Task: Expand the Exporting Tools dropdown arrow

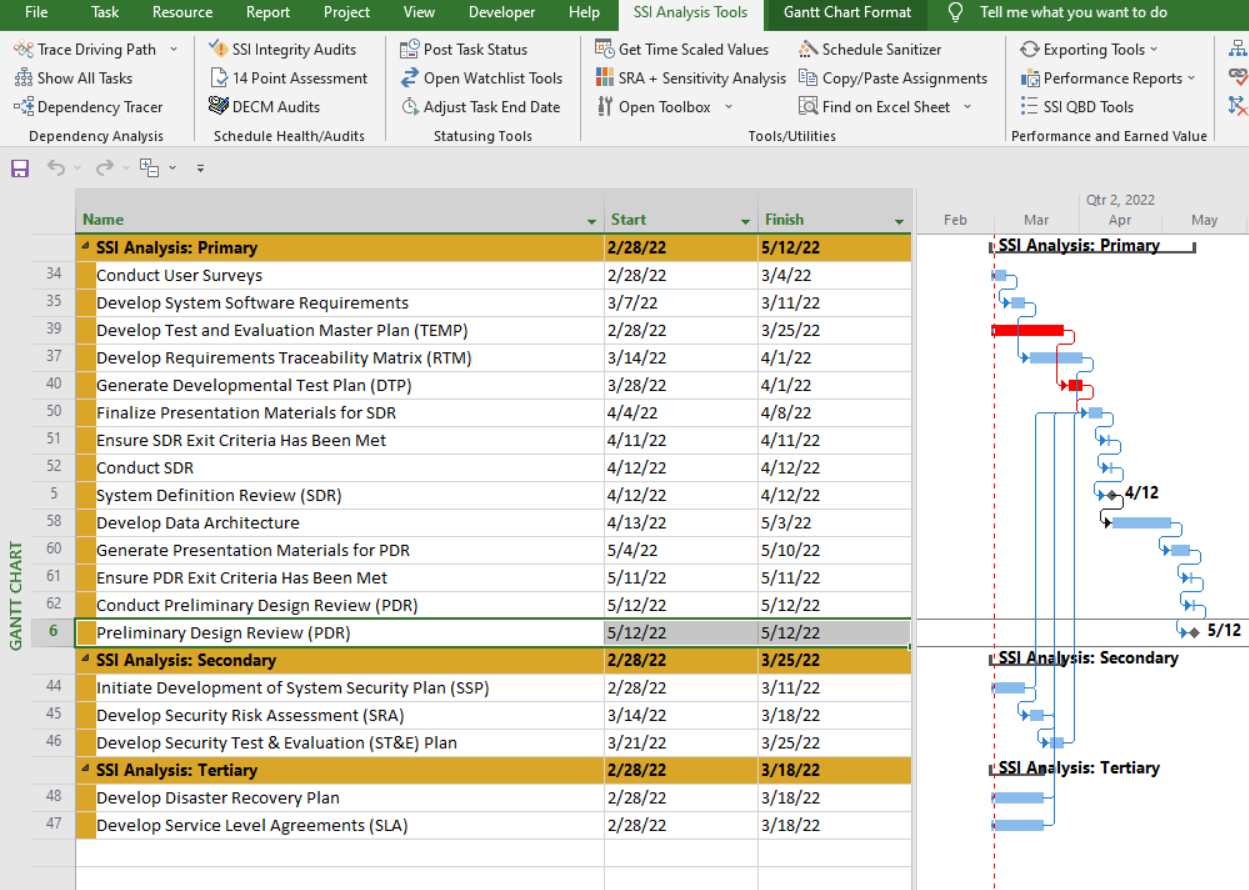Action: [1154, 49]
